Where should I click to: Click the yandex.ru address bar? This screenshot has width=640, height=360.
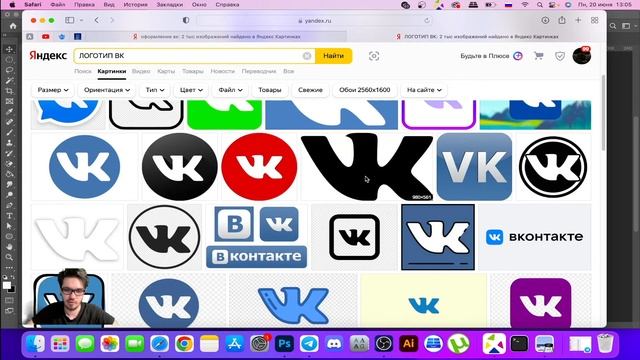click(314, 20)
